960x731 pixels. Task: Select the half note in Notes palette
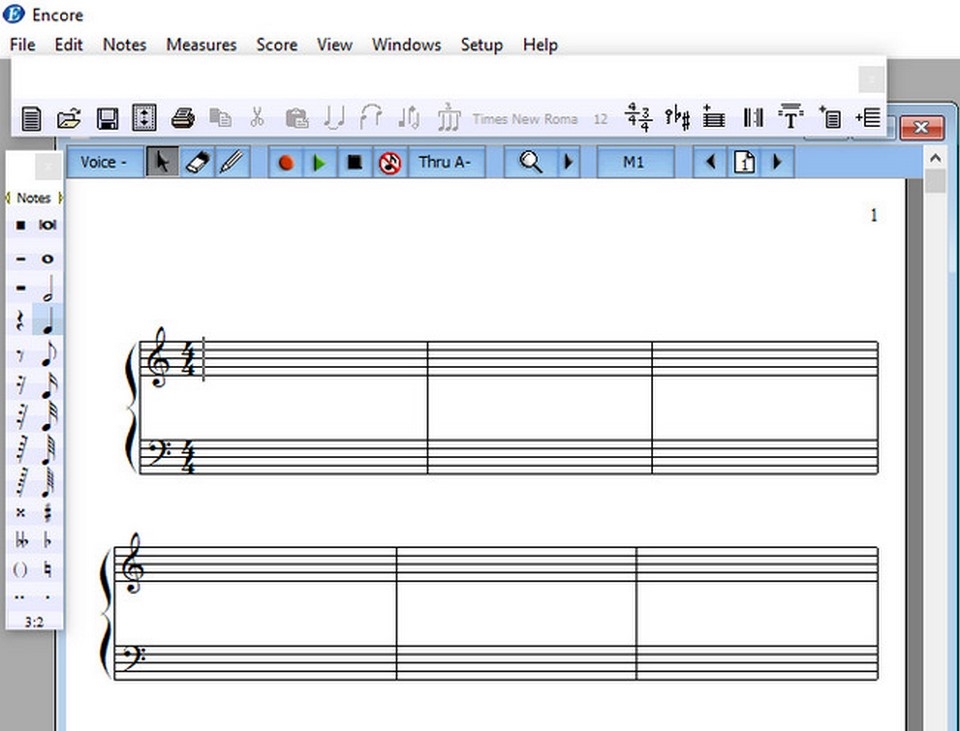48,288
